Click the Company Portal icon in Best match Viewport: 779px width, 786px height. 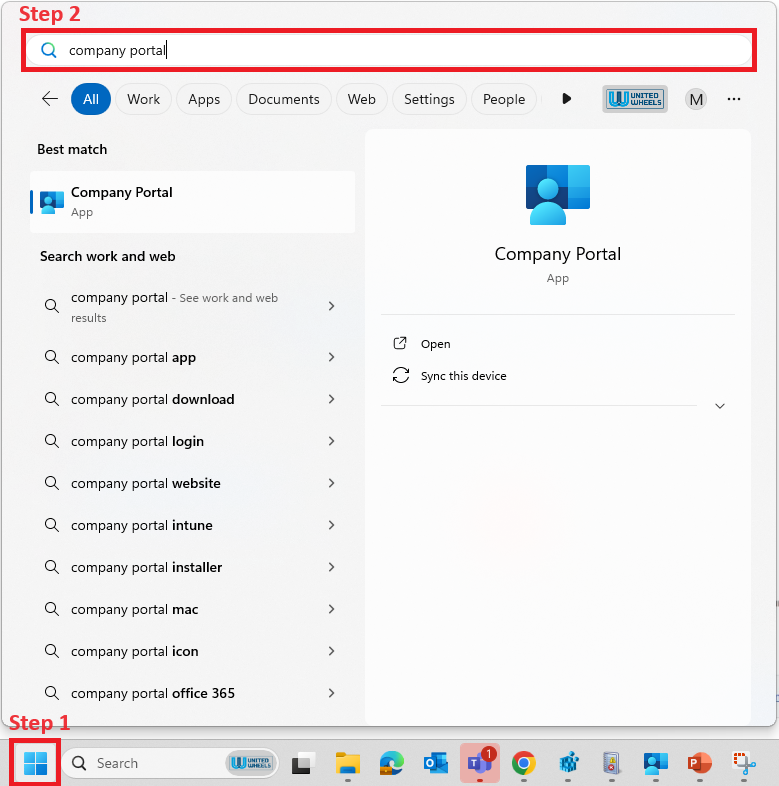click(x=52, y=202)
